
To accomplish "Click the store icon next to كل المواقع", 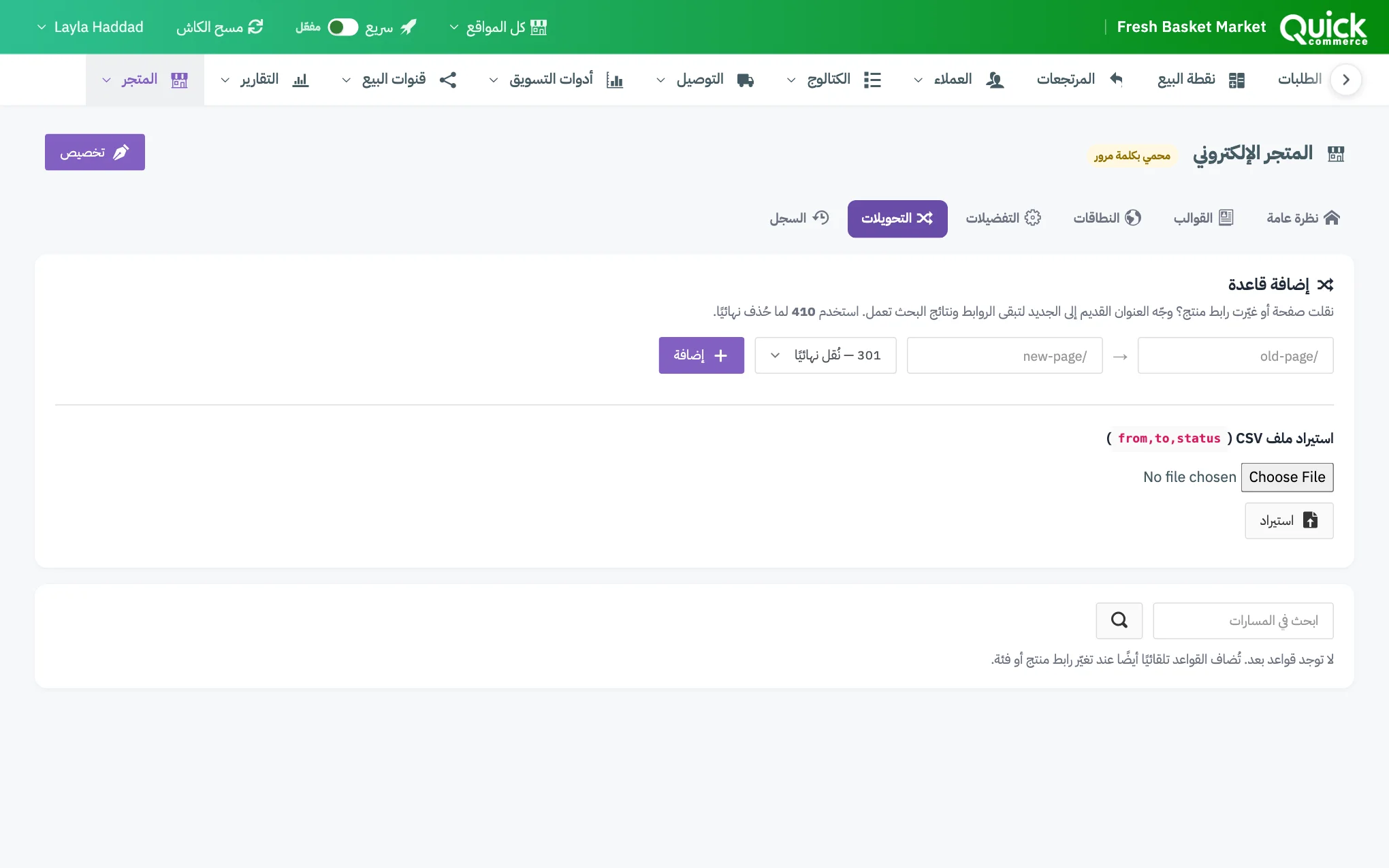I will [x=539, y=27].
